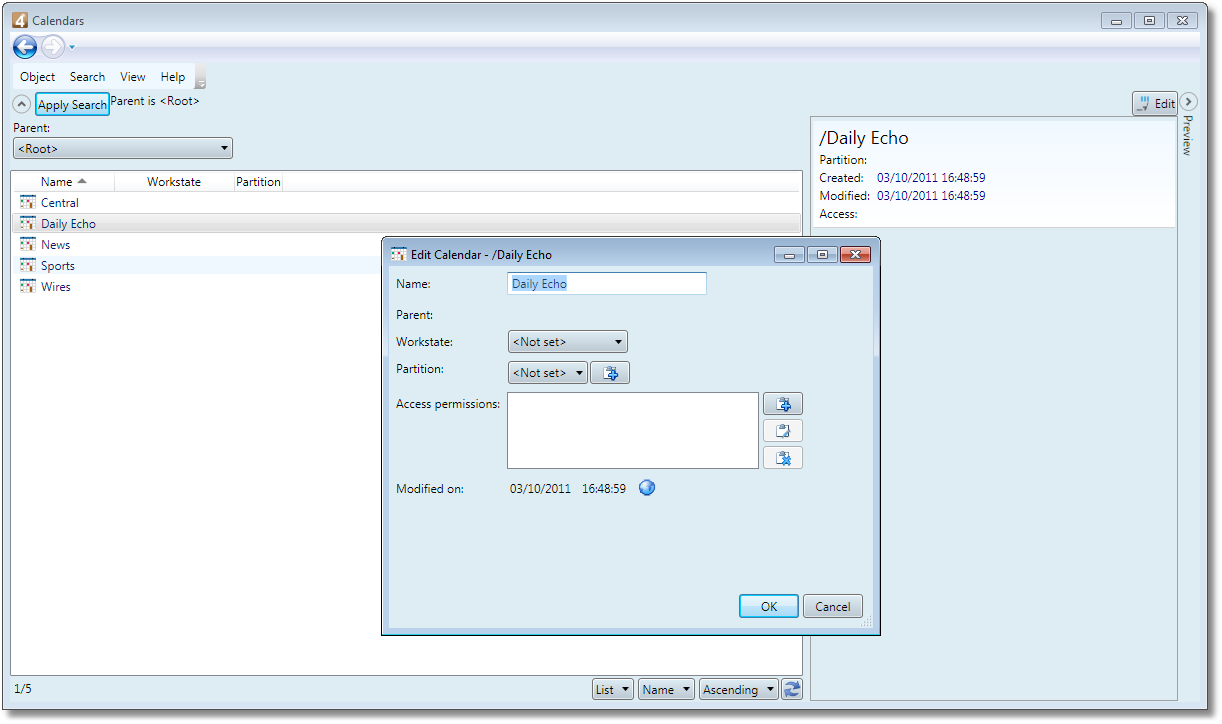The width and height of the screenshot is (1222, 724).
Task: Open the View menu
Action: point(133,77)
